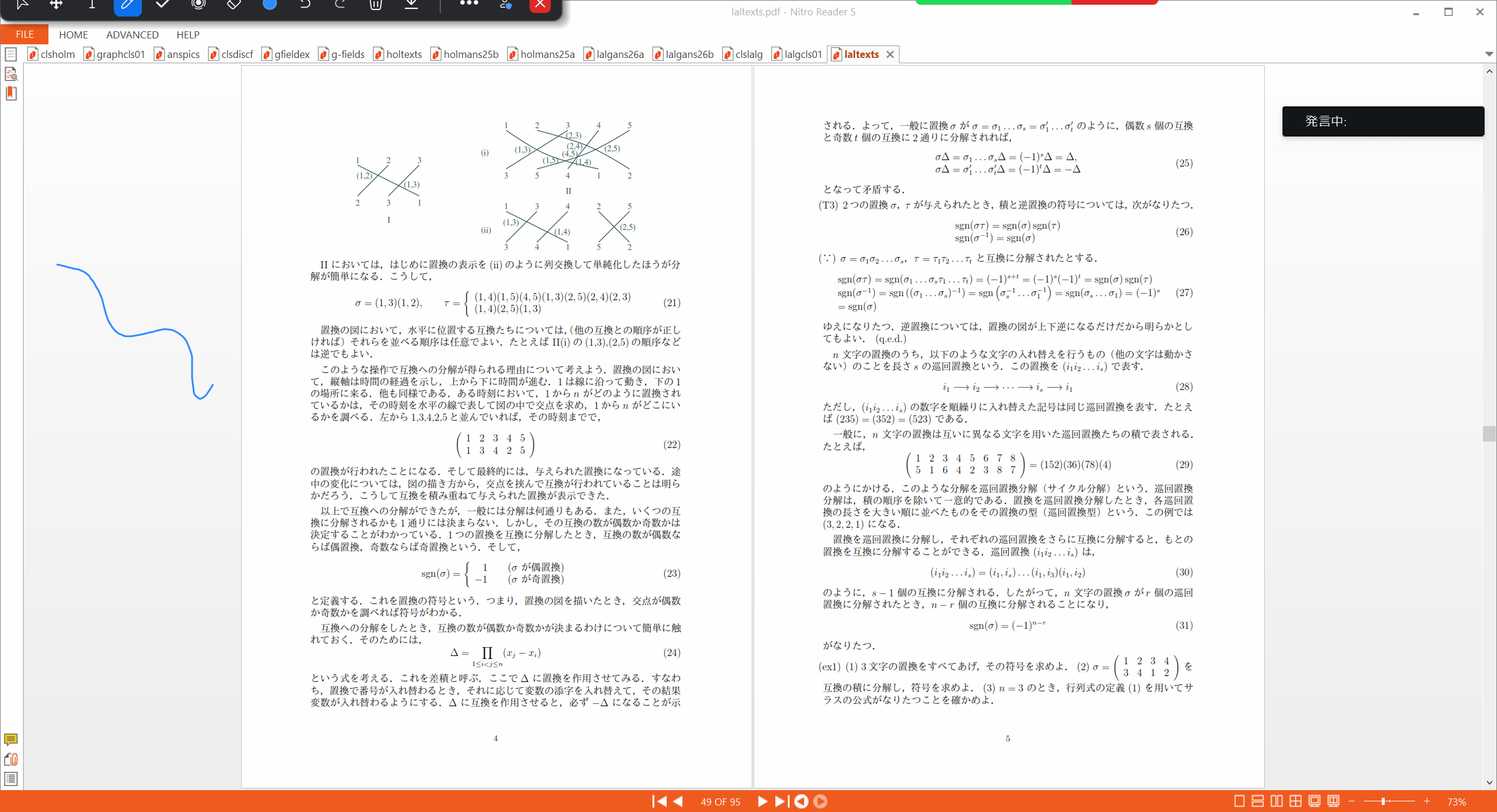Switch to the holtexts document tab
1497x812 pixels.
click(398, 54)
